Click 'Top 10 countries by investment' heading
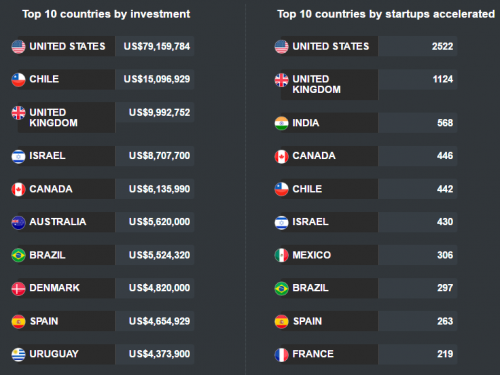This screenshot has height=375, width=500. click(x=106, y=14)
